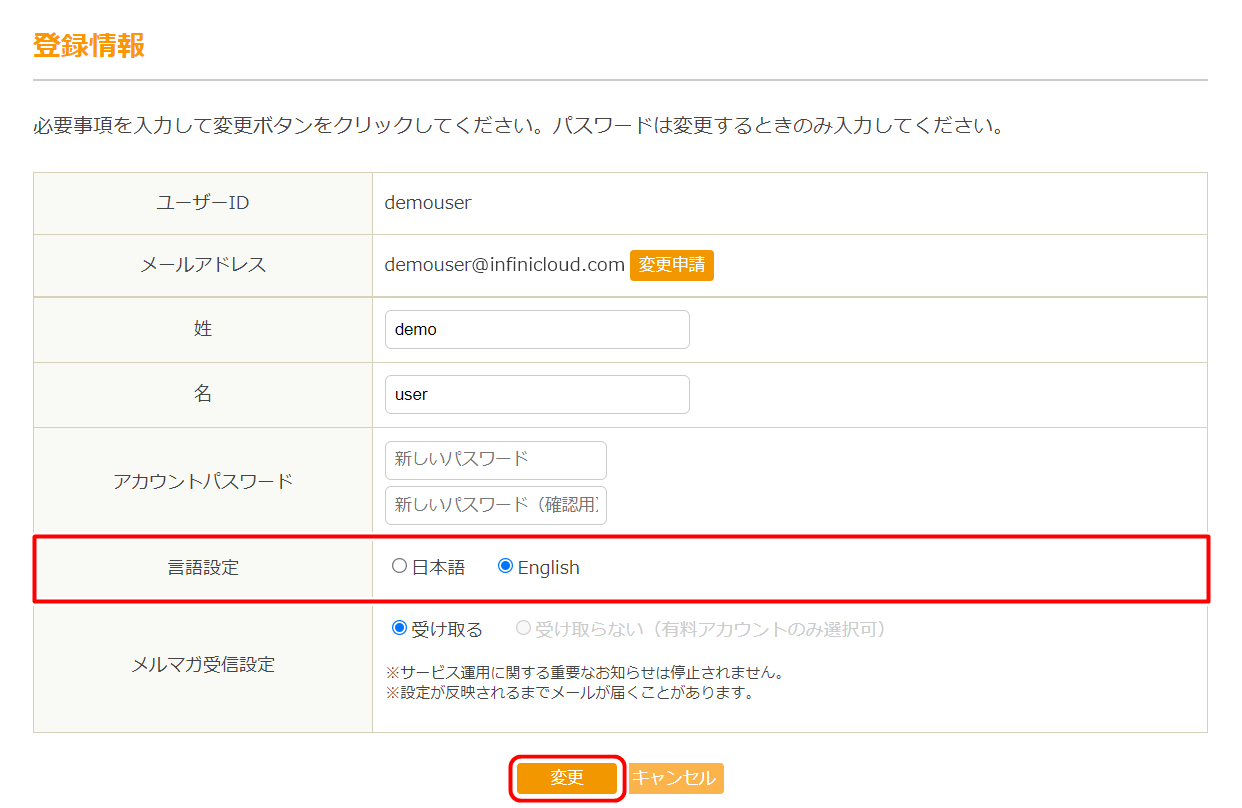
Task: Select the English language radio button
Action: 506,566
